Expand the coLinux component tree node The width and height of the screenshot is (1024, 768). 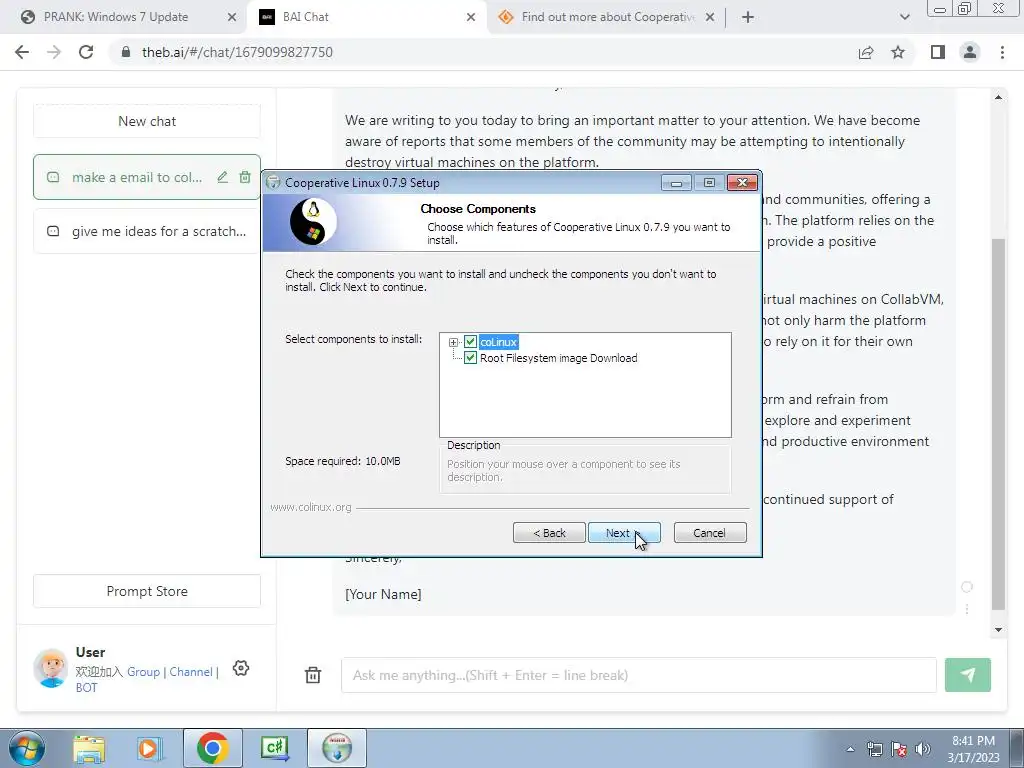click(x=453, y=342)
